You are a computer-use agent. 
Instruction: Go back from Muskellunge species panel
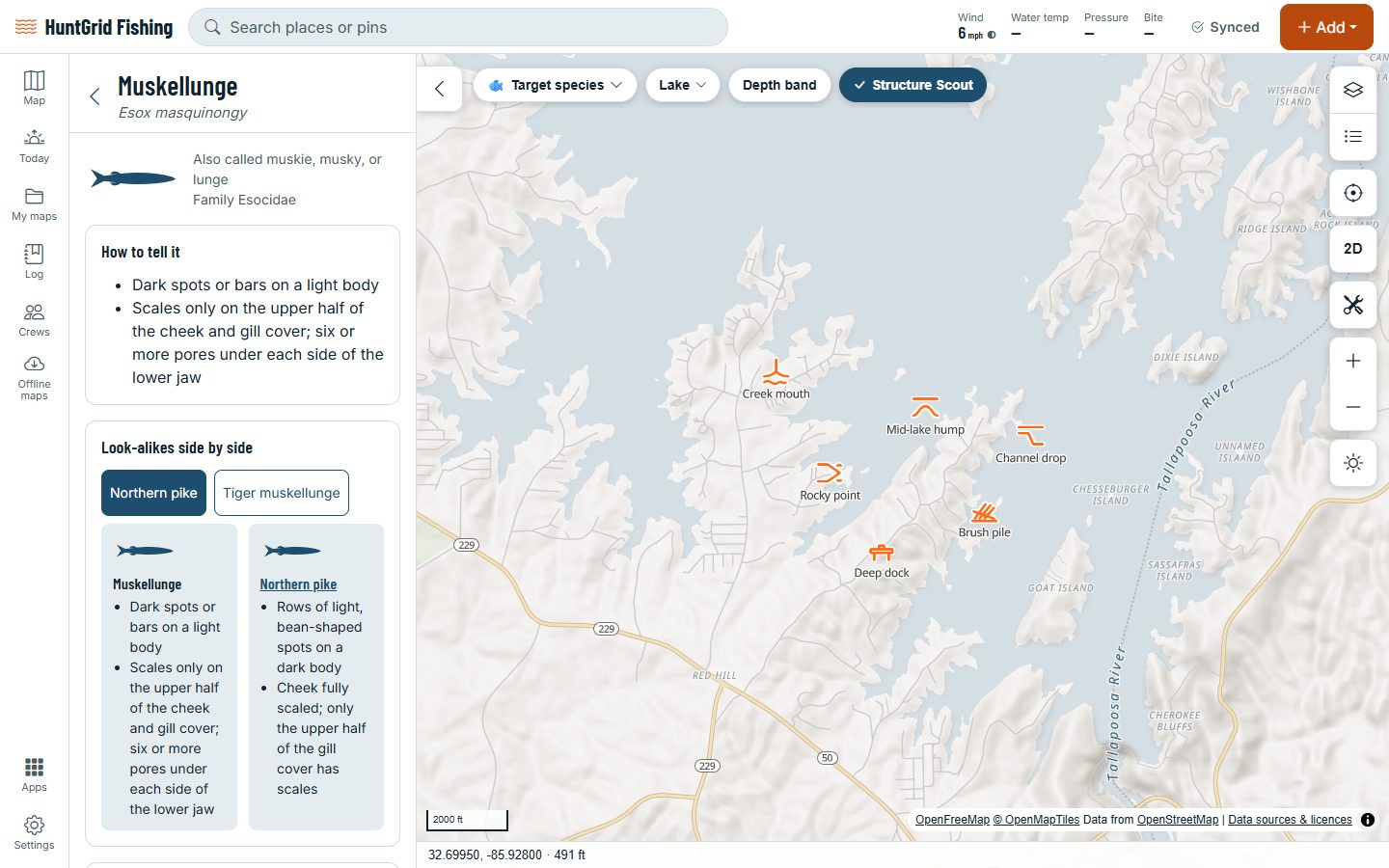[95, 96]
